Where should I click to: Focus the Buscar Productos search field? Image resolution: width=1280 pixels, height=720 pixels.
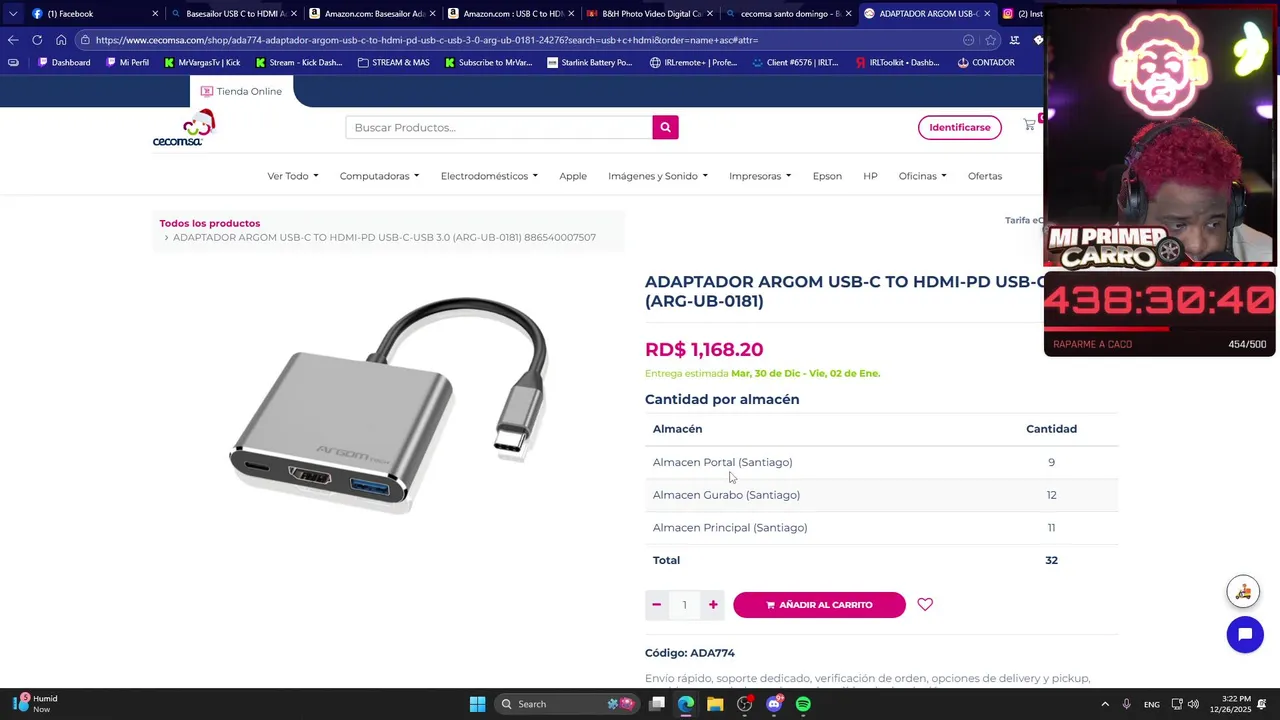[x=499, y=127]
